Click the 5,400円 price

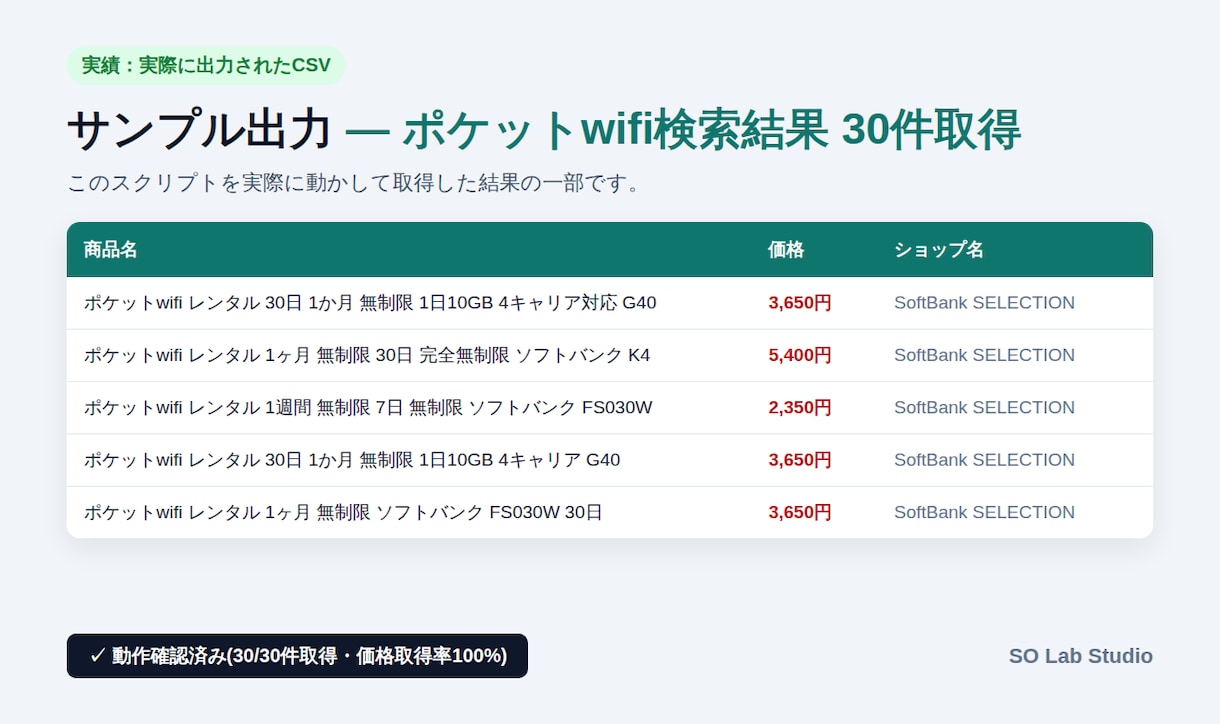click(800, 355)
